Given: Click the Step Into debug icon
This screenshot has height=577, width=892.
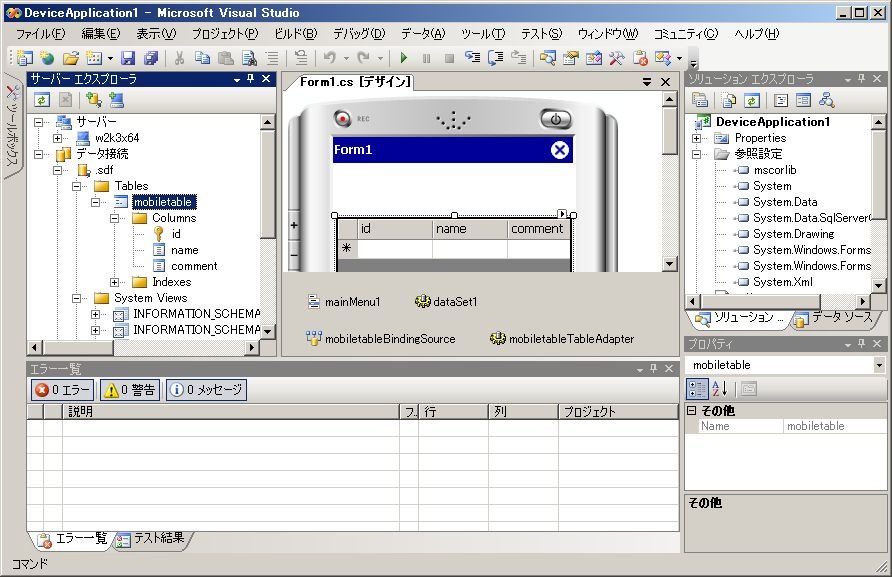Looking at the screenshot, I should point(472,57).
